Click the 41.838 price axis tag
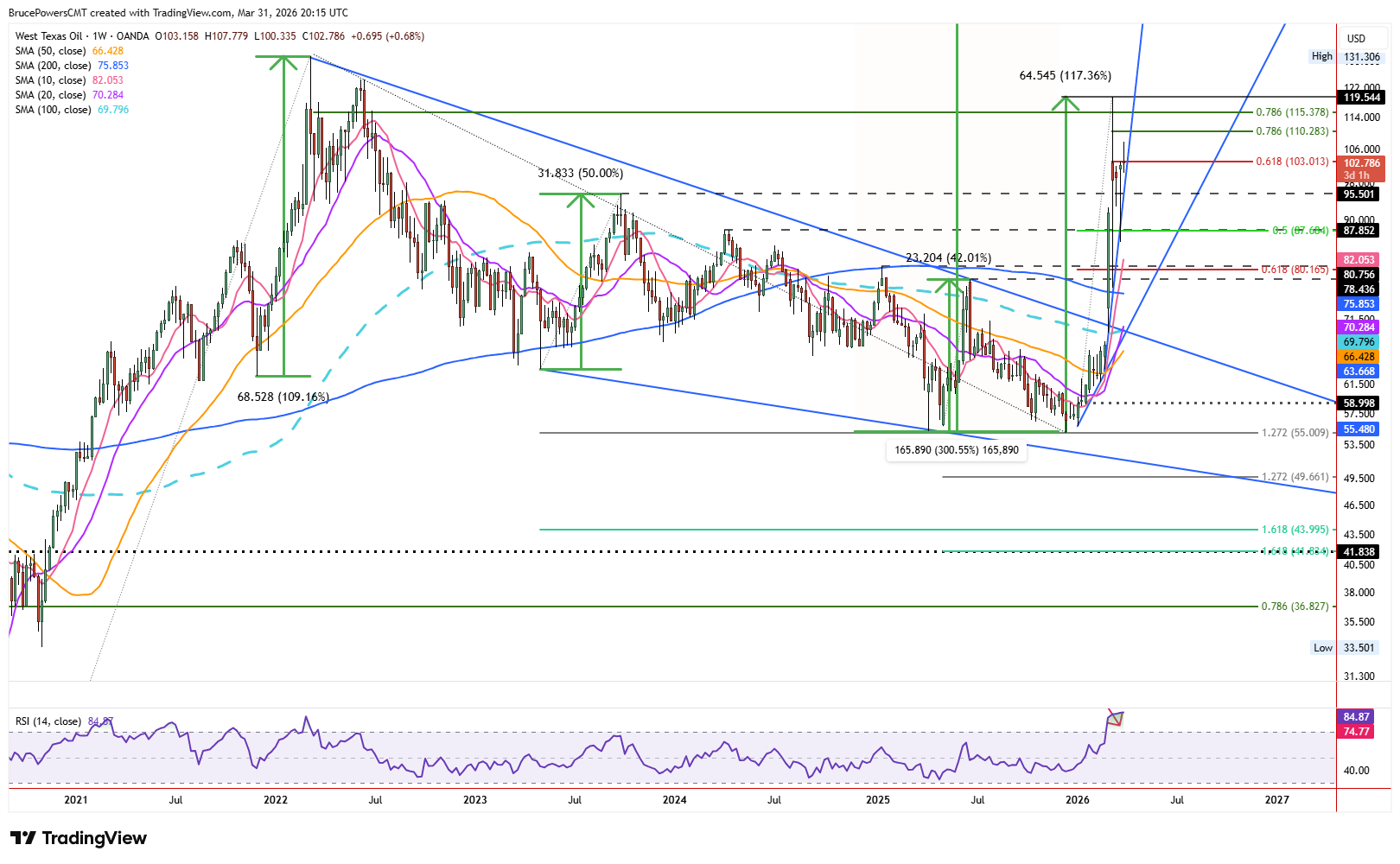The image size is (1400, 864). click(1359, 552)
